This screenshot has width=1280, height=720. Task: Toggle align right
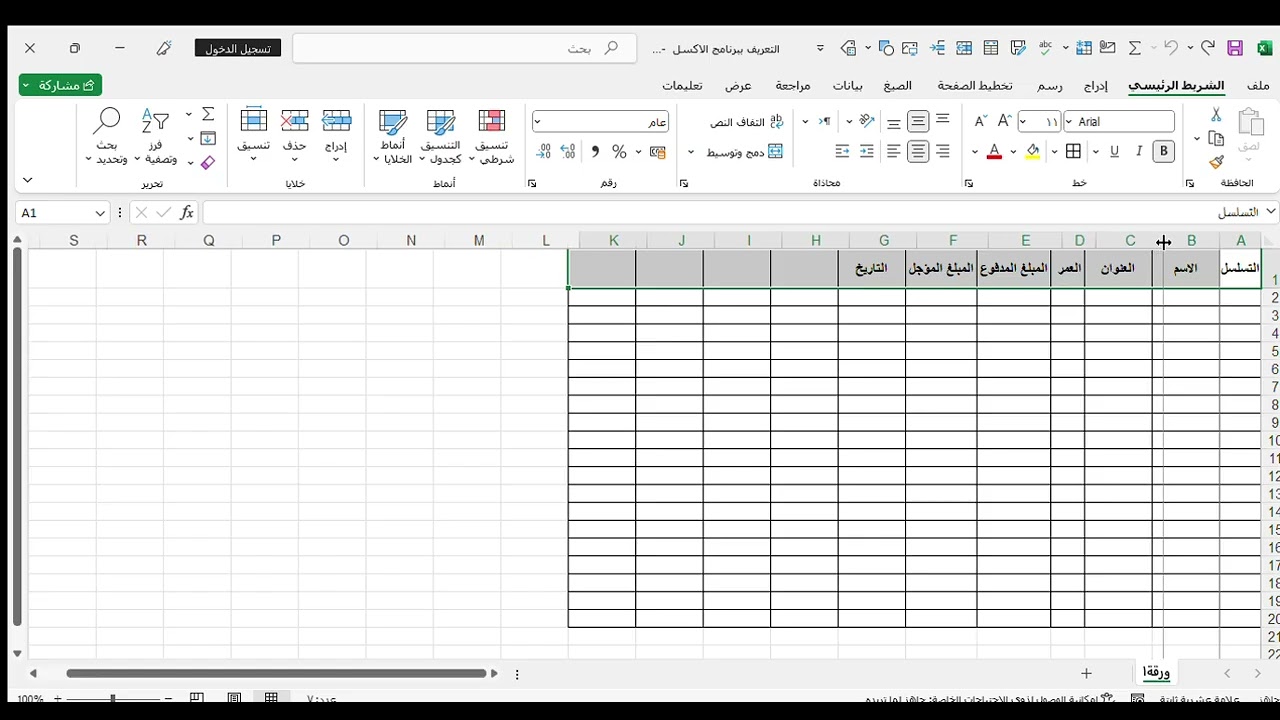(x=942, y=151)
